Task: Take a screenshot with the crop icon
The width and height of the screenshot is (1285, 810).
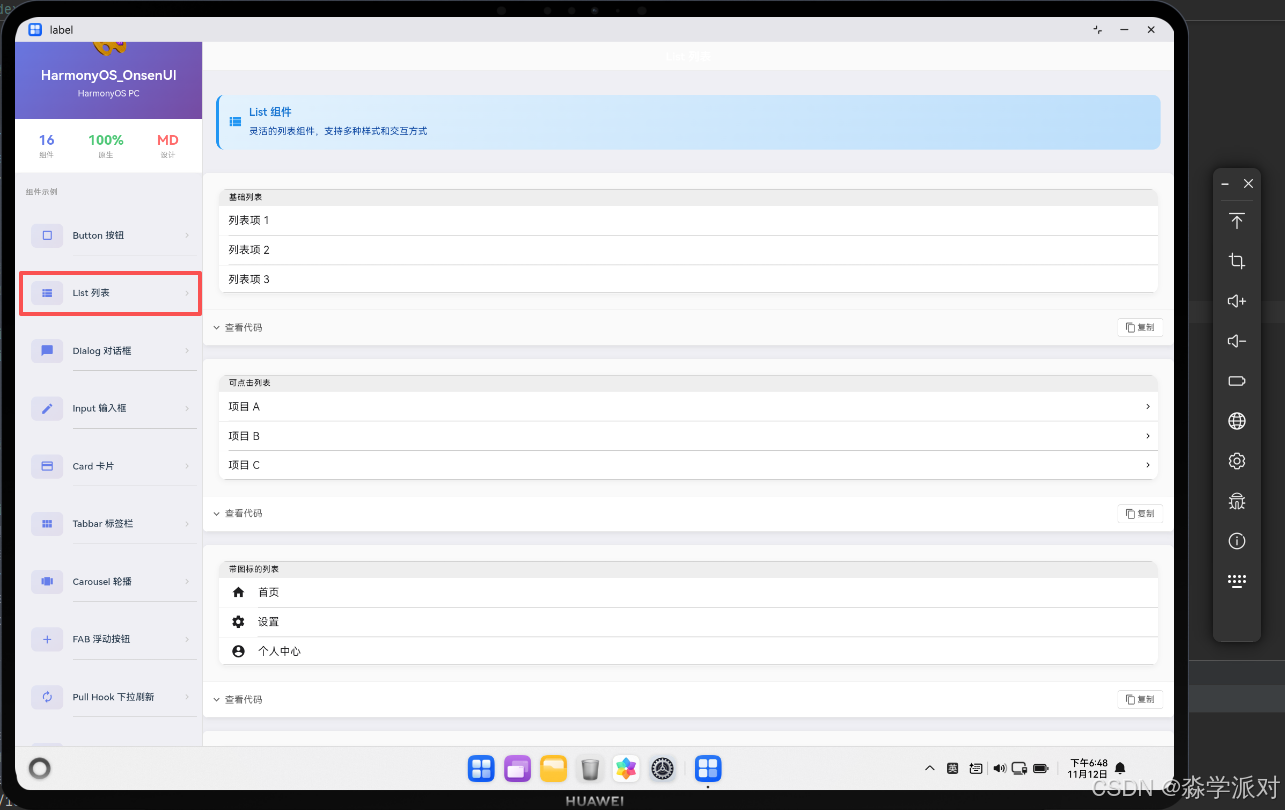Action: (x=1237, y=261)
